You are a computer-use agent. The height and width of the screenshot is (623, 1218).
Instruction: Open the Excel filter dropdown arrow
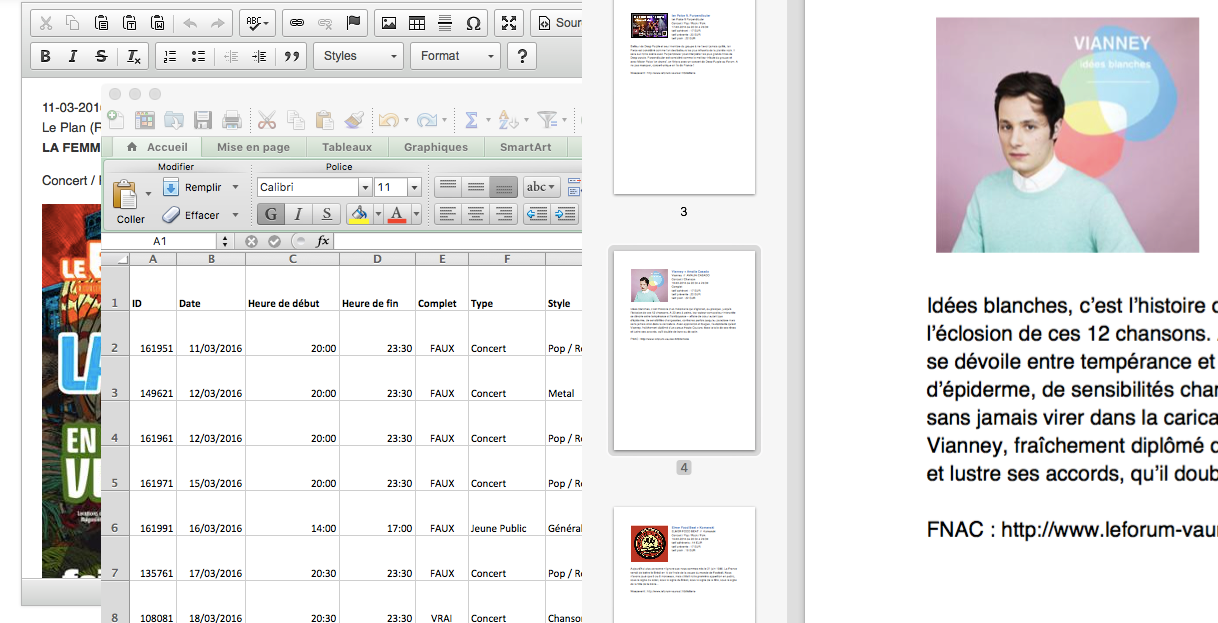(563, 120)
